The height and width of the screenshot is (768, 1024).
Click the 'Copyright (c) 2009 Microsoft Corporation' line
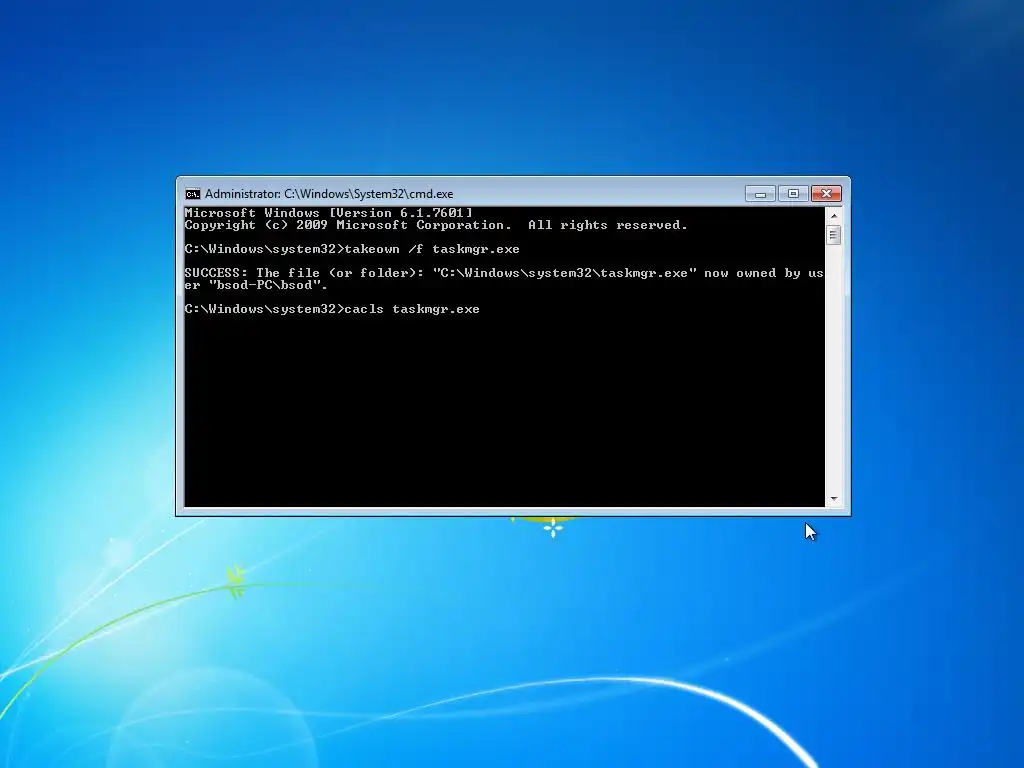436,225
